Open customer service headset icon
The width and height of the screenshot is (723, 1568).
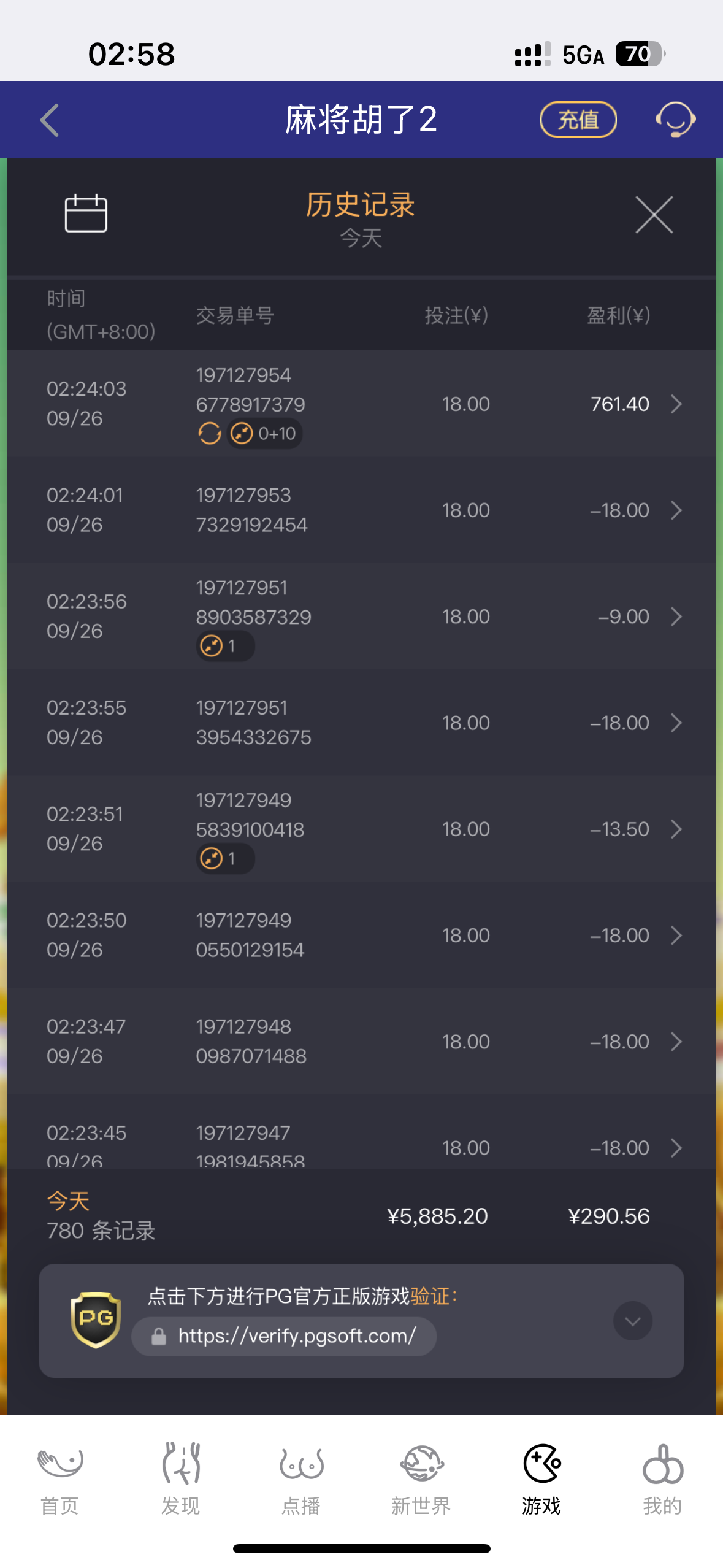click(x=675, y=120)
